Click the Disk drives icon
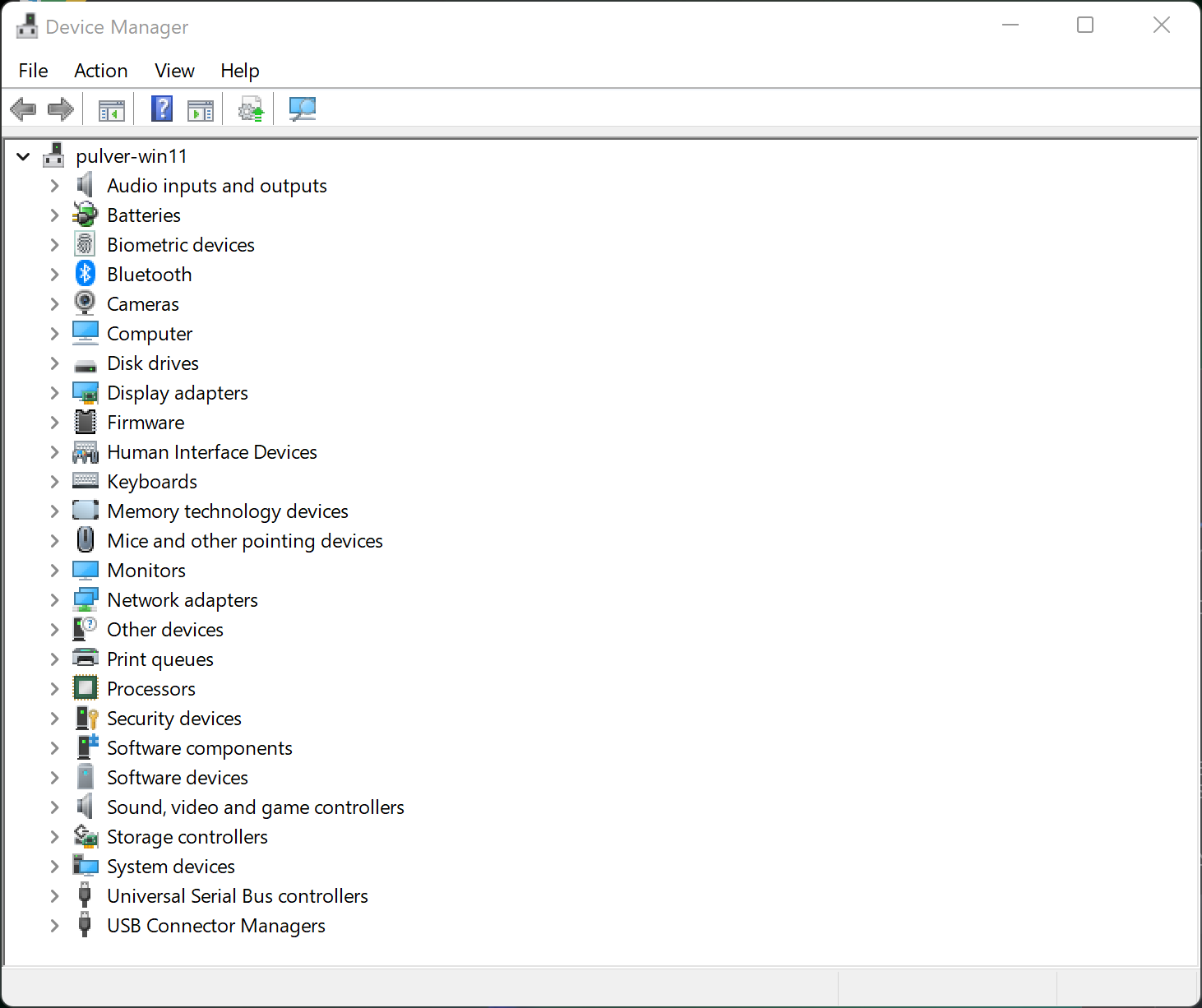The image size is (1202, 1008). point(86,363)
